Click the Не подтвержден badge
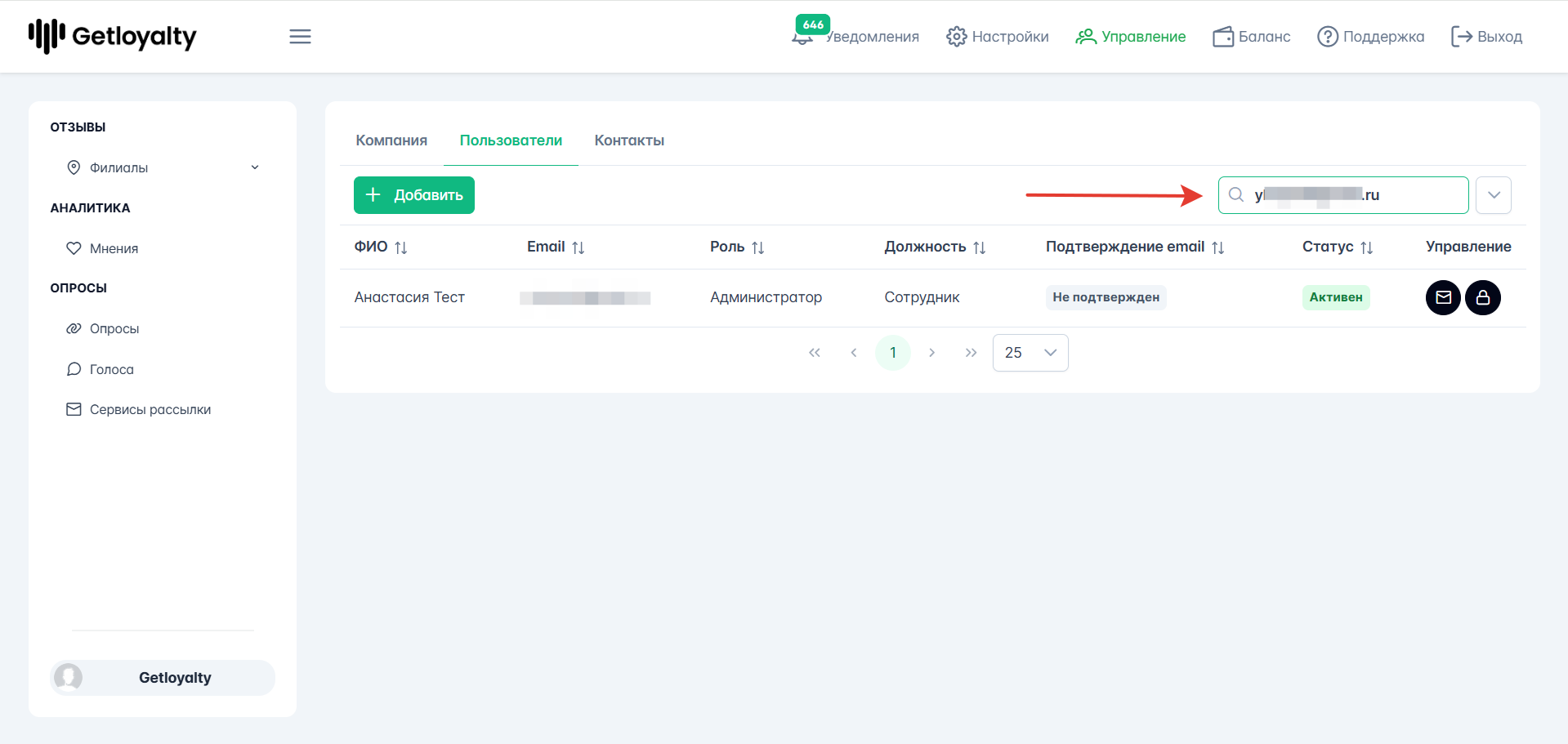The height and width of the screenshot is (744, 1568). 1106,297
